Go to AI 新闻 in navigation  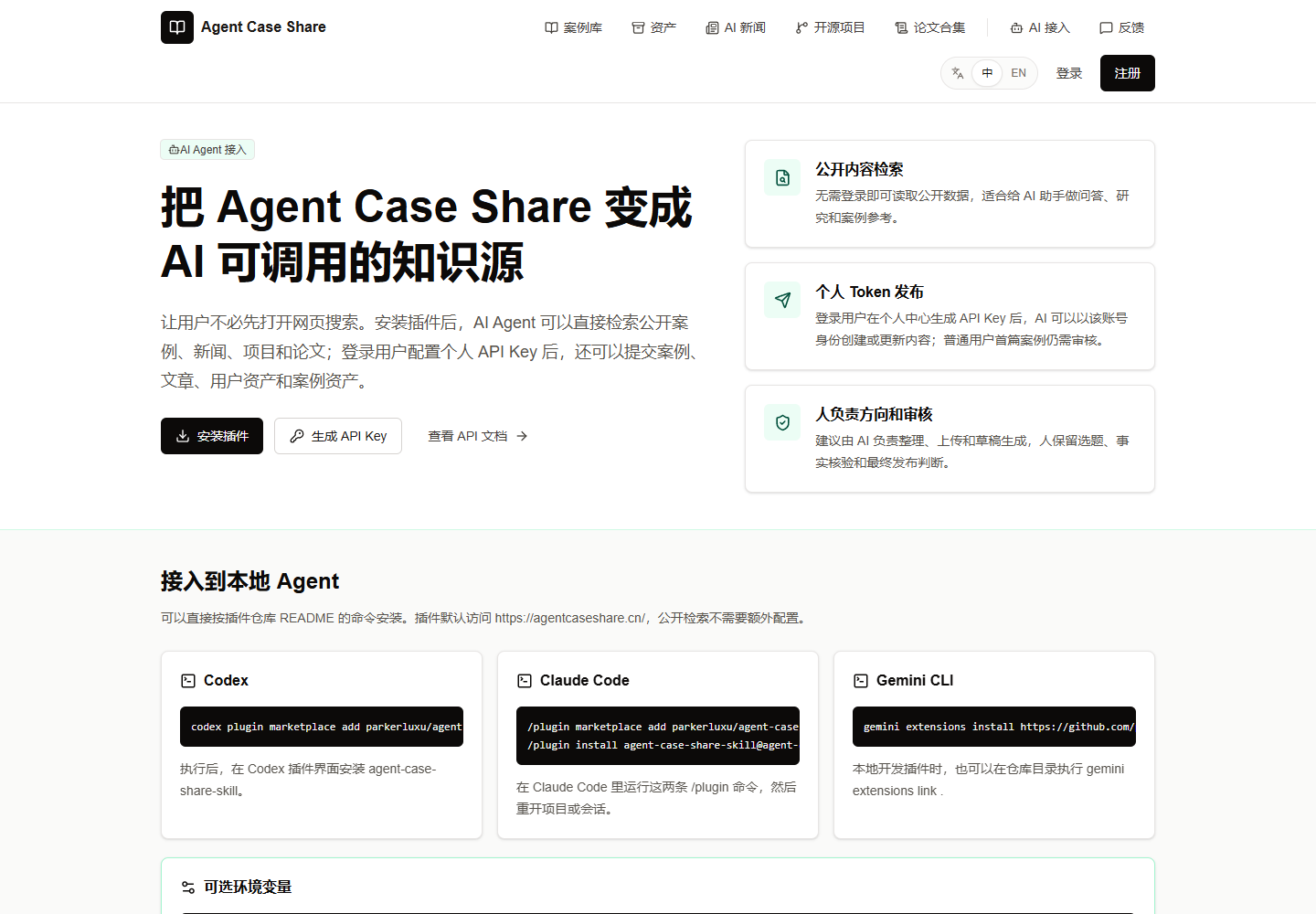coord(736,27)
